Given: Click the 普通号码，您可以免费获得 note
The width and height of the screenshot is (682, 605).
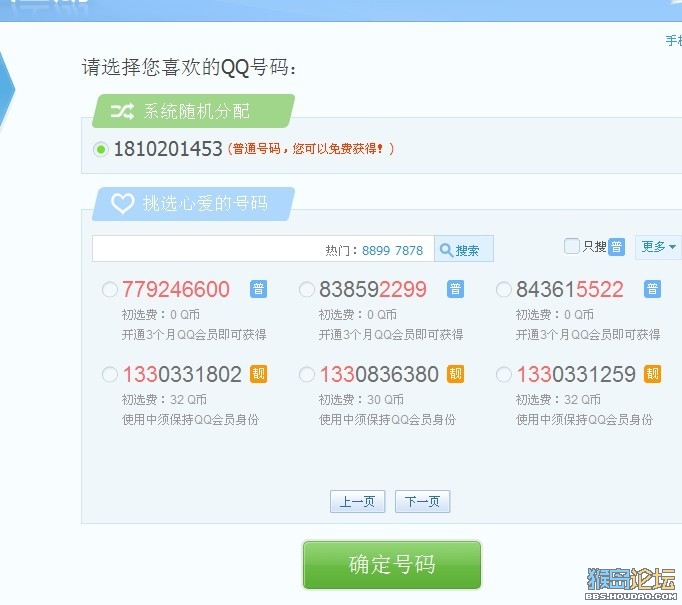Looking at the screenshot, I should pyautogui.click(x=311, y=149).
